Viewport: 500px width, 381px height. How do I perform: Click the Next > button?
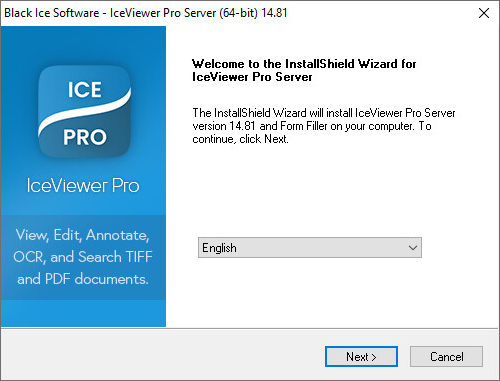point(361,357)
